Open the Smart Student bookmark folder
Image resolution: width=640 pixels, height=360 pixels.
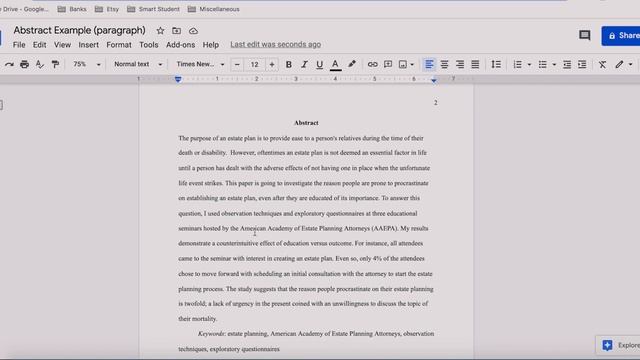tap(153, 9)
